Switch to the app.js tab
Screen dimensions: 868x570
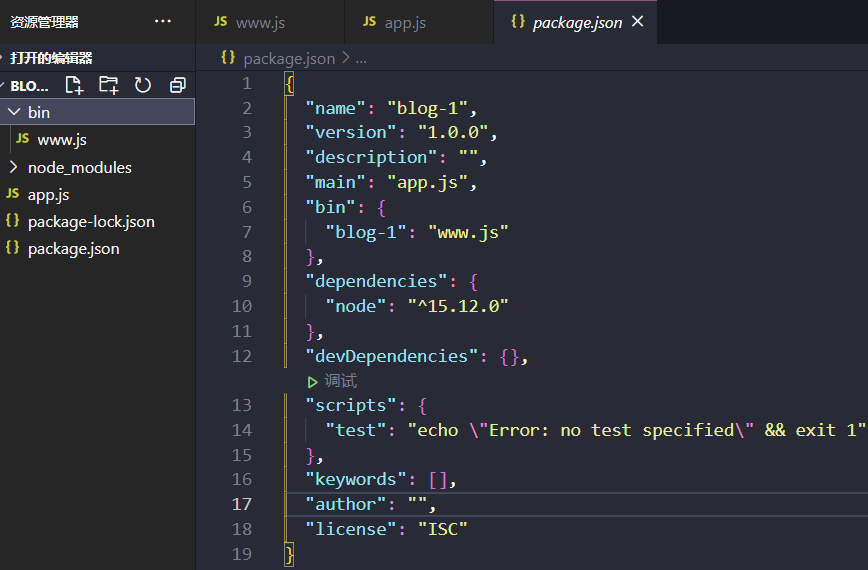pos(405,22)
